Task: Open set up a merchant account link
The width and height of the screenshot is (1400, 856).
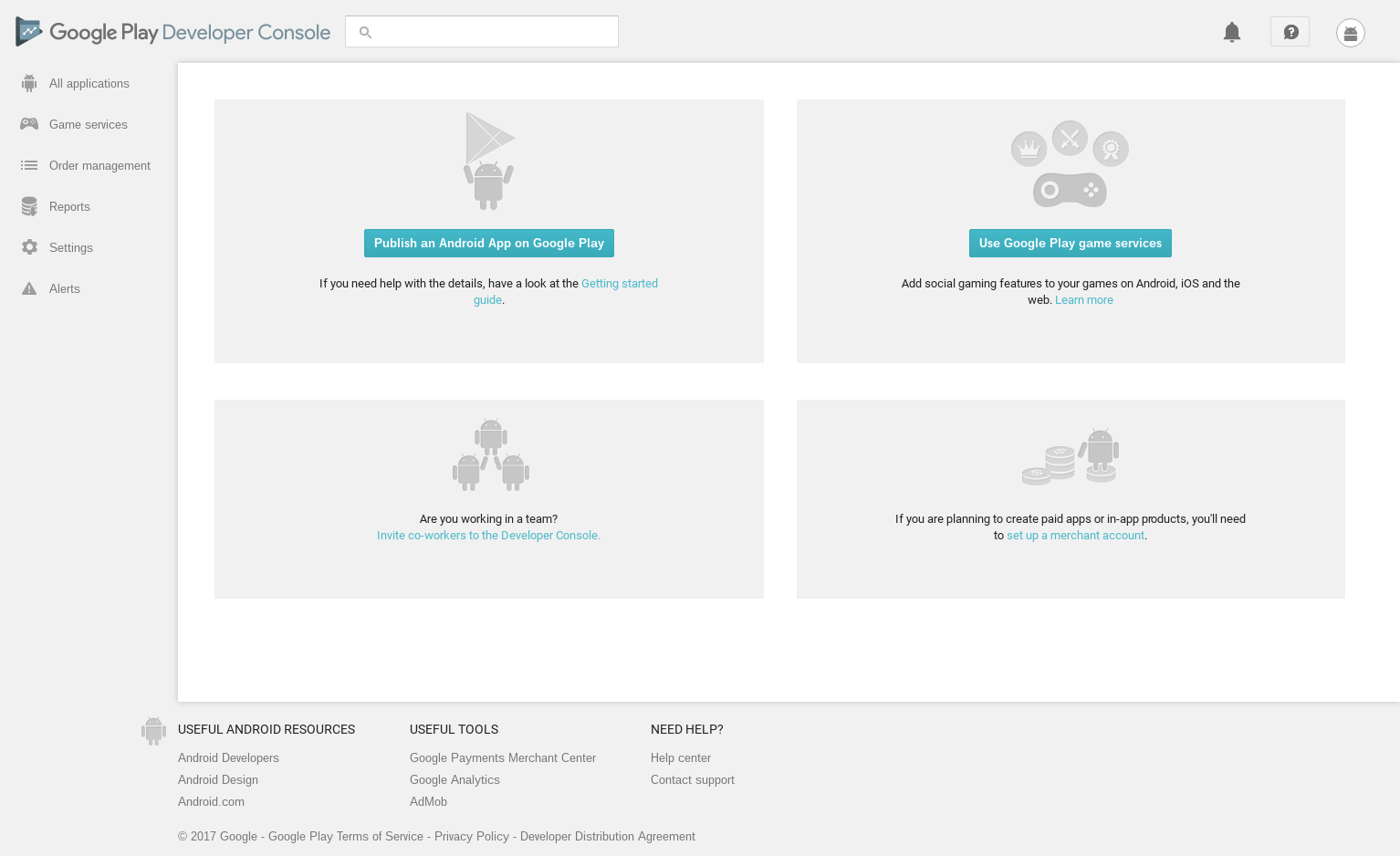Action: pyautogui.click(x=1075, y=536)
